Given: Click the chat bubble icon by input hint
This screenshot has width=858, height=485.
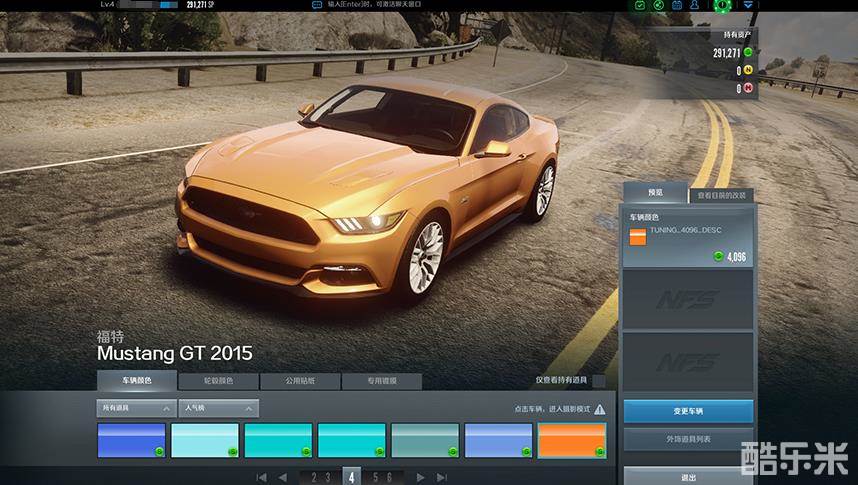Looking at the screenshot, I should click(x=317, y=5).
